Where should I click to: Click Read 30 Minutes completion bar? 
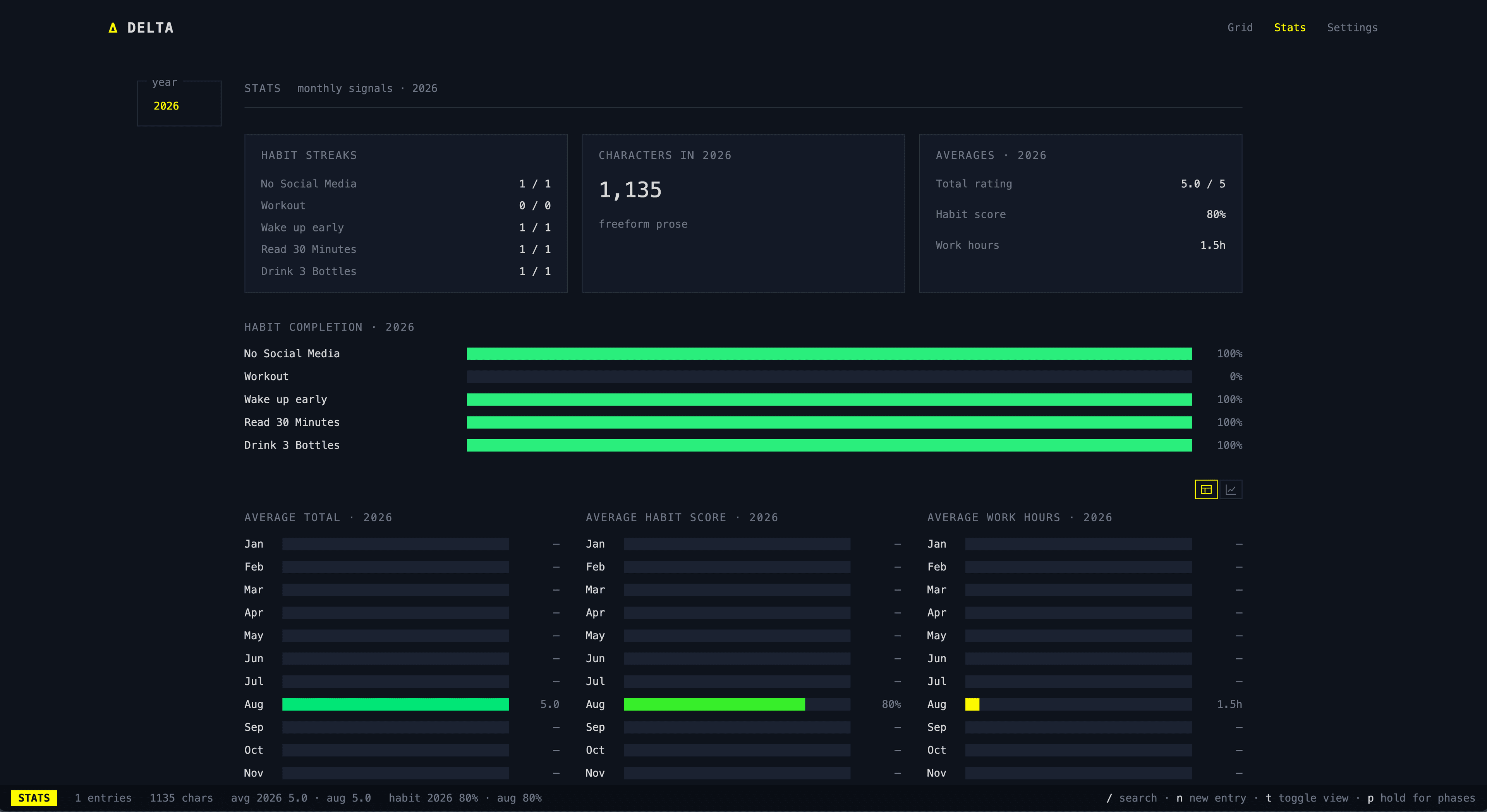point(829,422)
